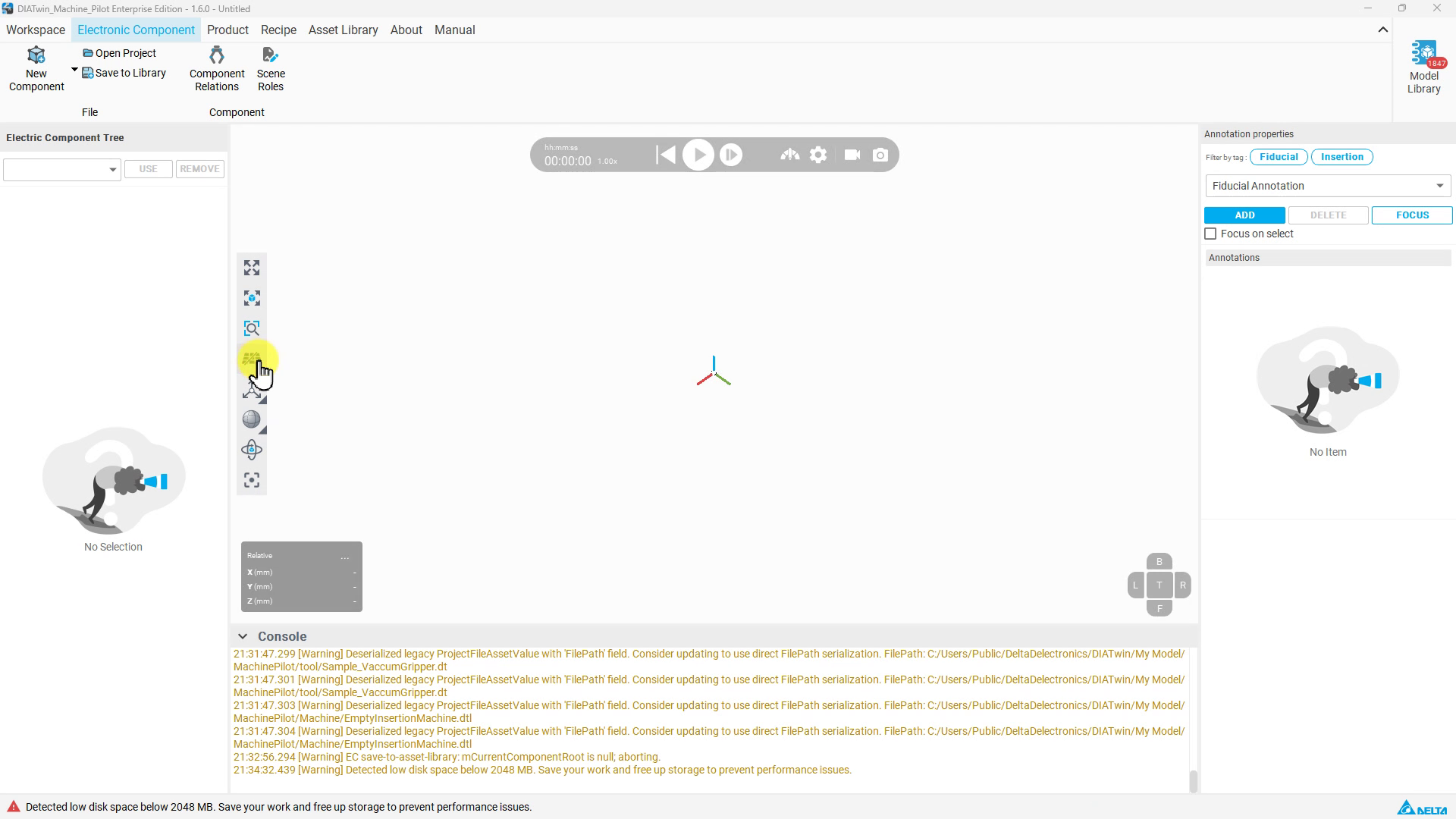The height and width of the screenshot is (819, 1456).
Task: Open the Fiducial Annotation dropdown
Action: pos(1328,186)
